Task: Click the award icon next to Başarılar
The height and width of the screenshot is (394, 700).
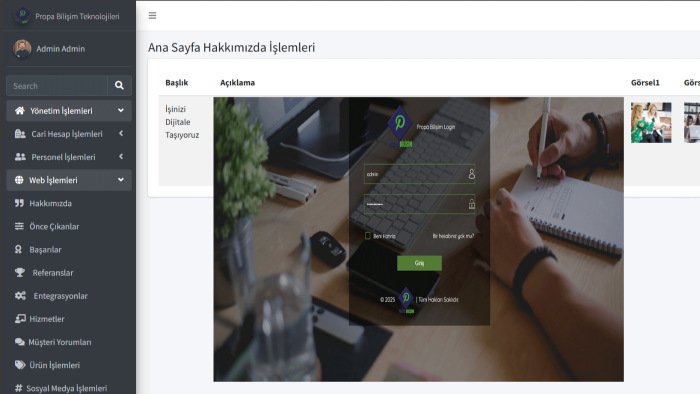Action: (18, 249)
